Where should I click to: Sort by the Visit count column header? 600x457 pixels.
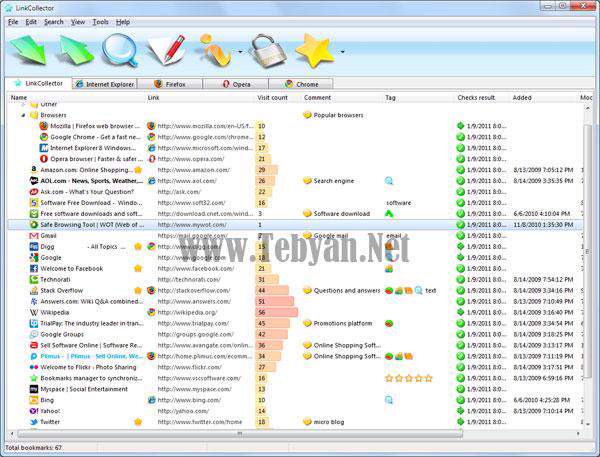(272, 98)
